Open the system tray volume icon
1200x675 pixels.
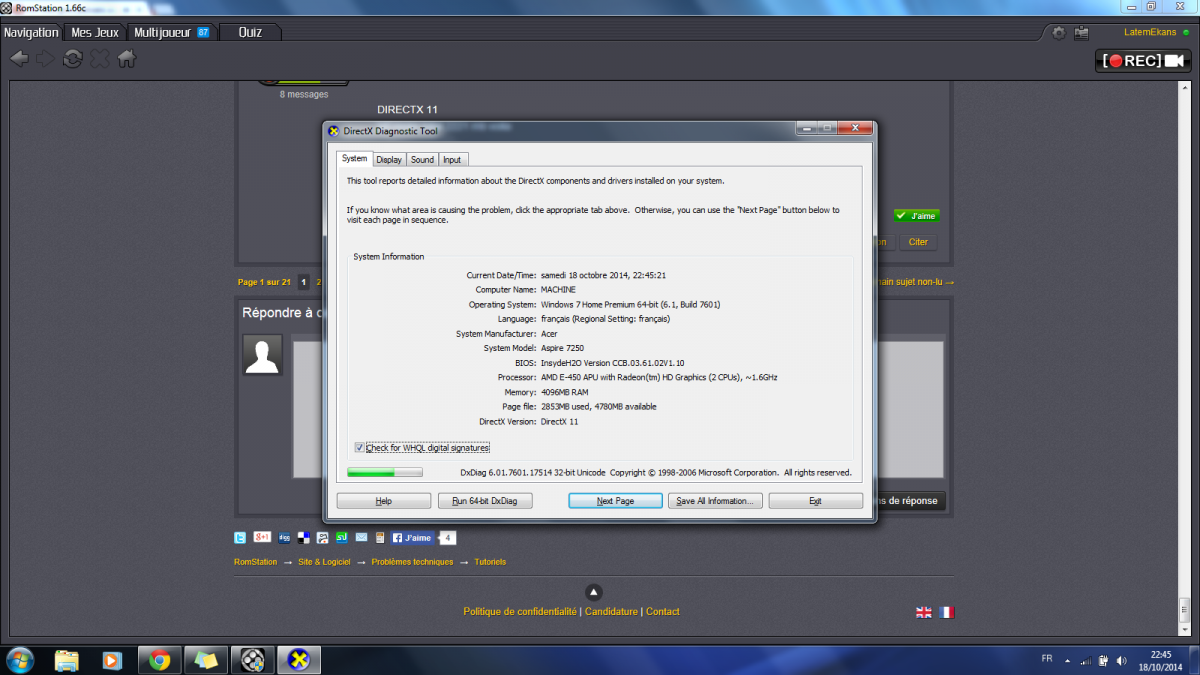point(1122,660)
